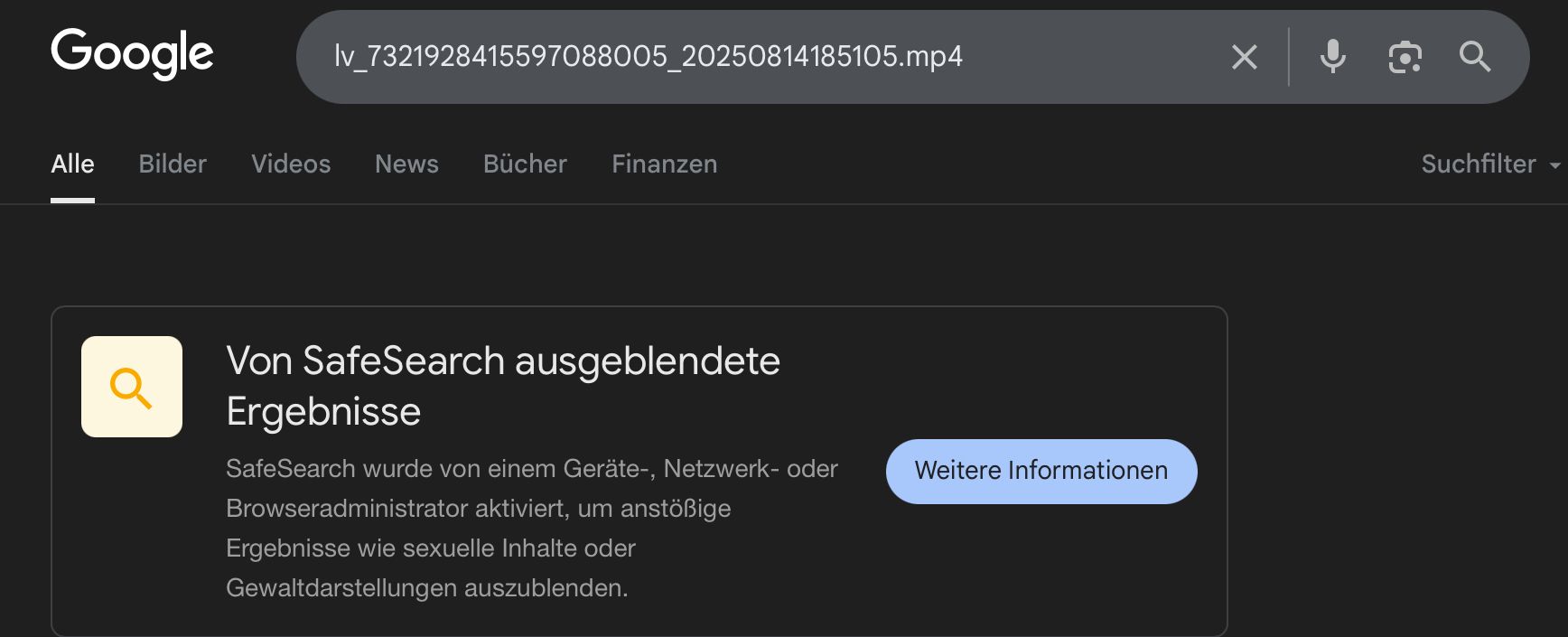Start voice search with the microphone icon
The width and height of the screenshot is (1568, 637).
pos(1332,57)
